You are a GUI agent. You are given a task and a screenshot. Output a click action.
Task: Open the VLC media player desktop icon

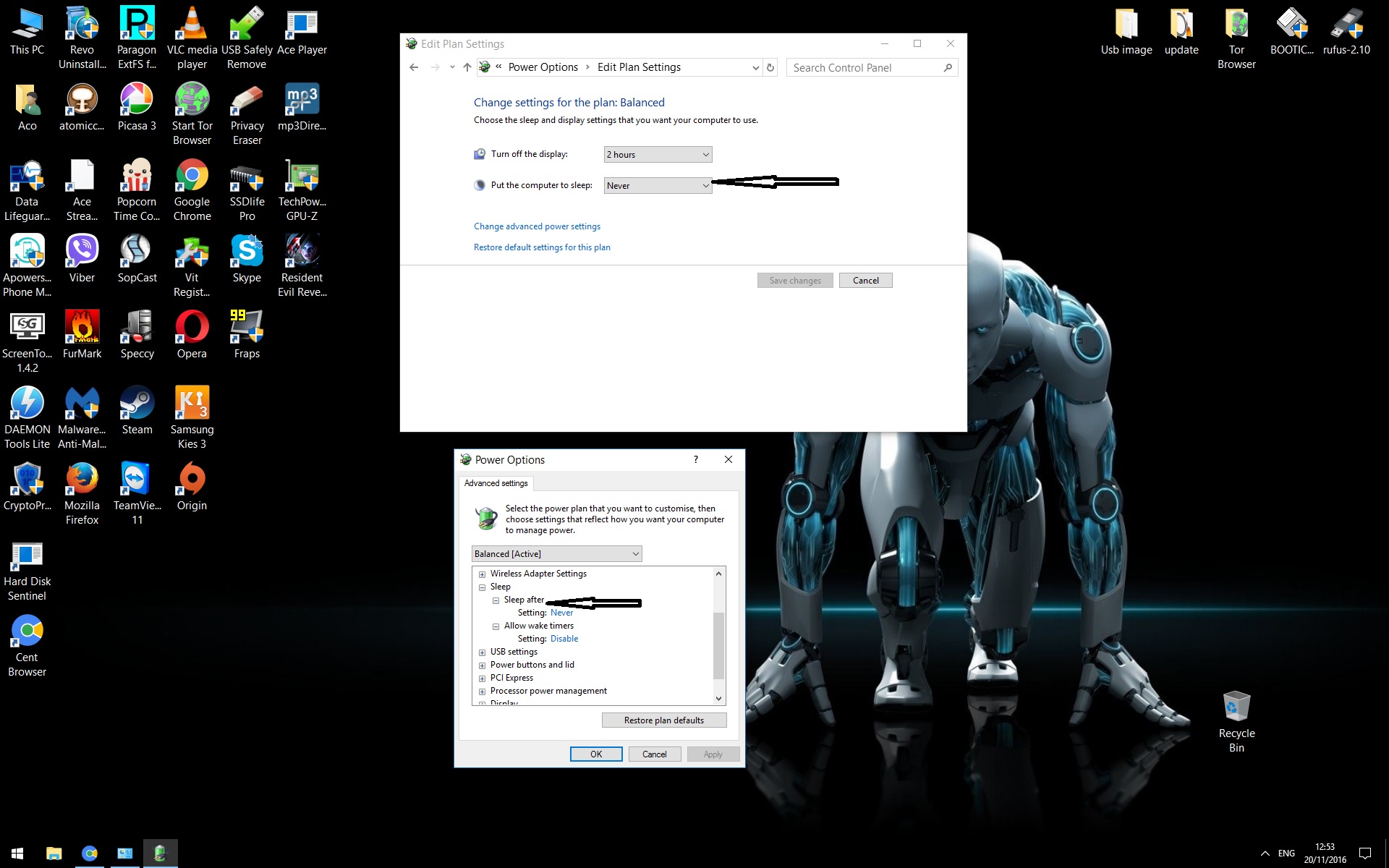coord(192,36)
